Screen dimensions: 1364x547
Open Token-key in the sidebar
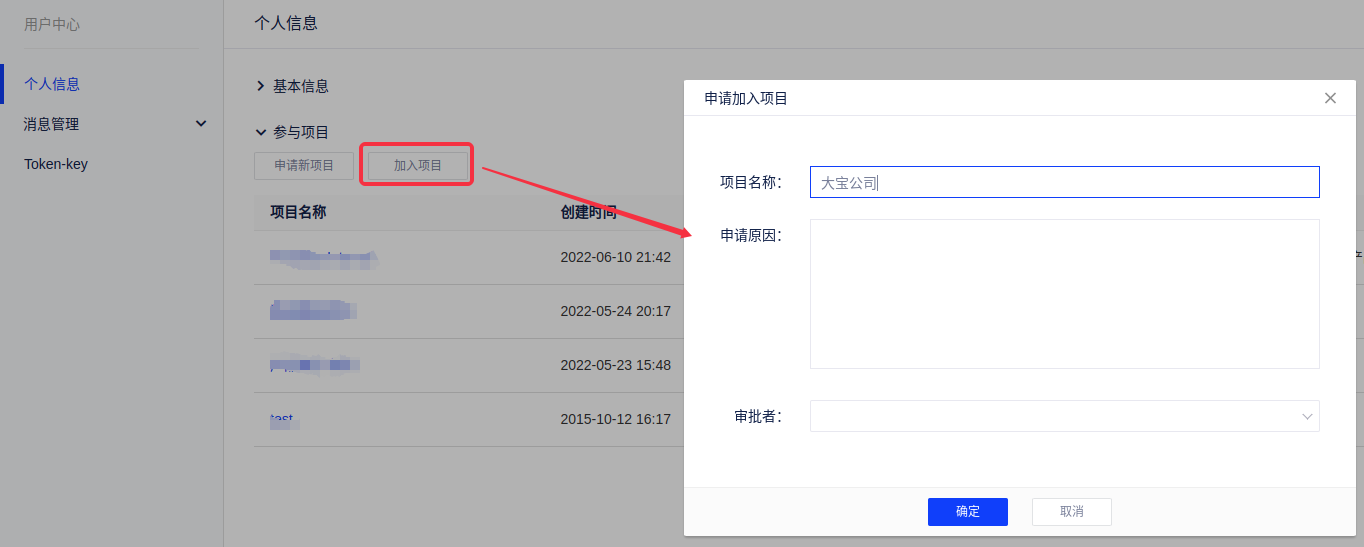click(56, 164)
